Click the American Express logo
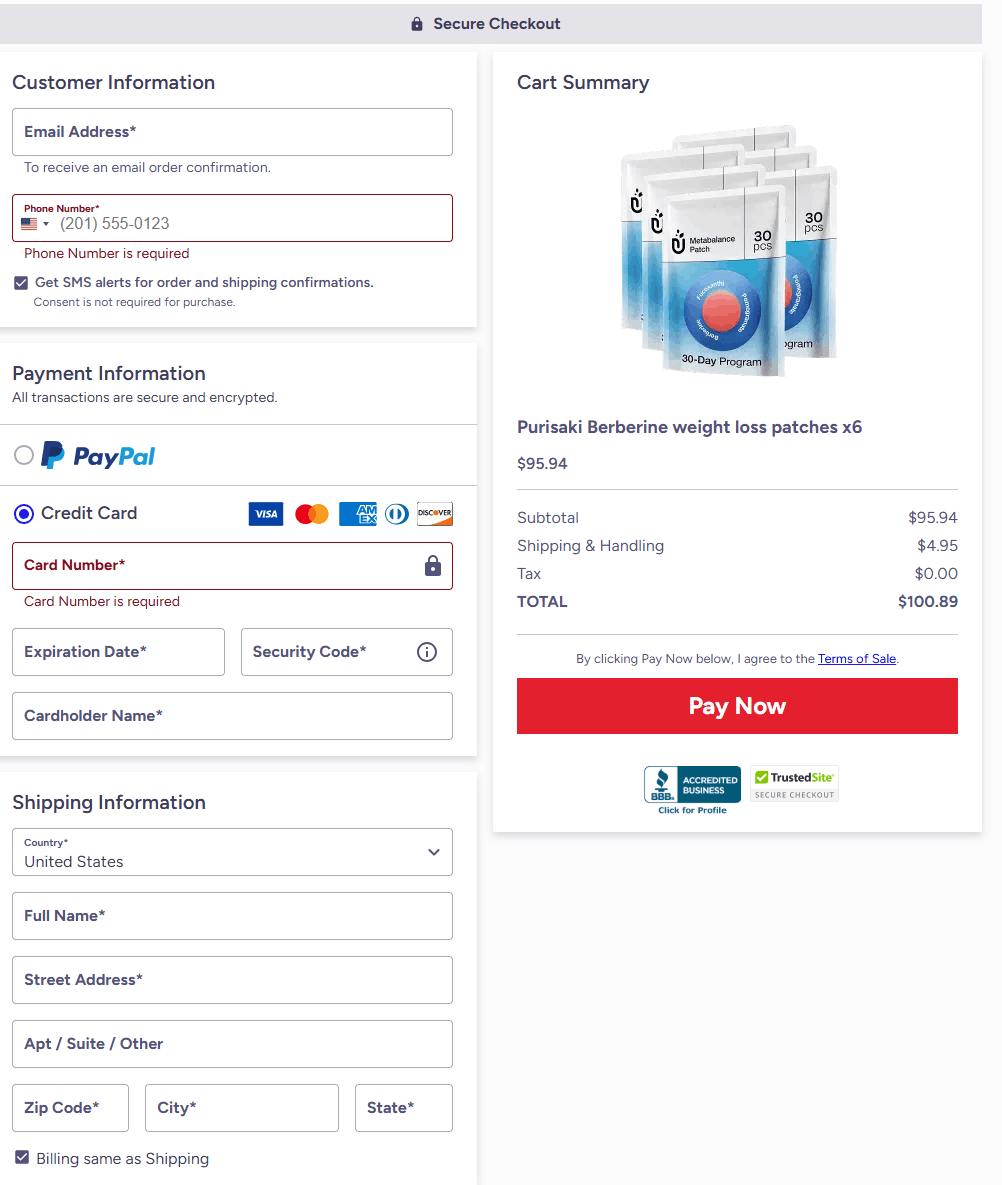Viewport: 1002px width, 1185px height. pyautogui.click(x=358, y=514)
